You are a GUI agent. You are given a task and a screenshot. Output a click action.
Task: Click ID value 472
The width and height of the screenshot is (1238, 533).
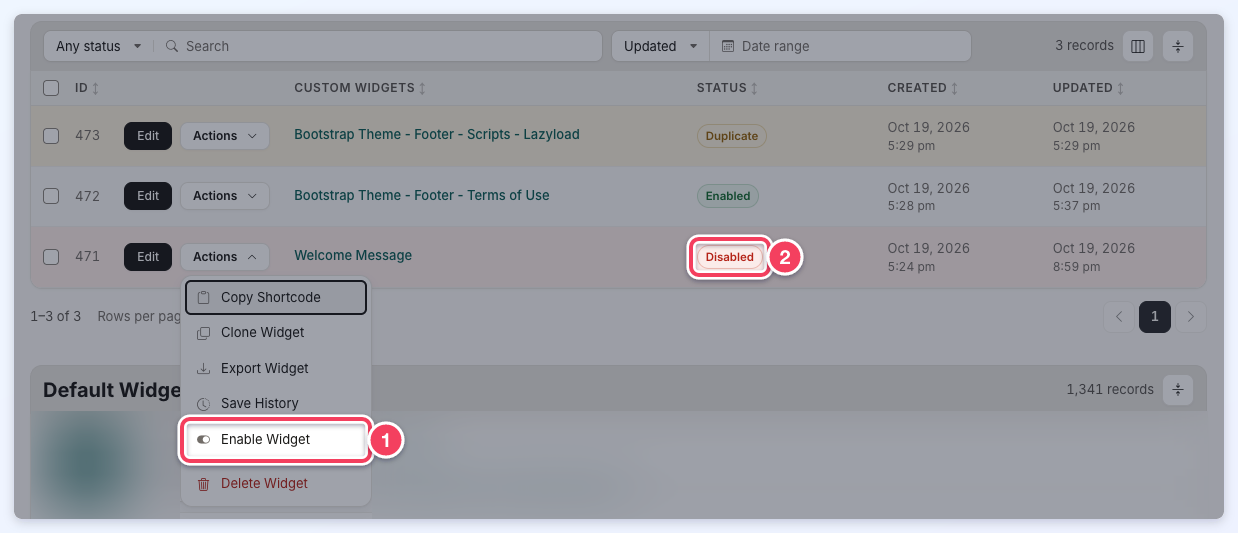[88, 196]
